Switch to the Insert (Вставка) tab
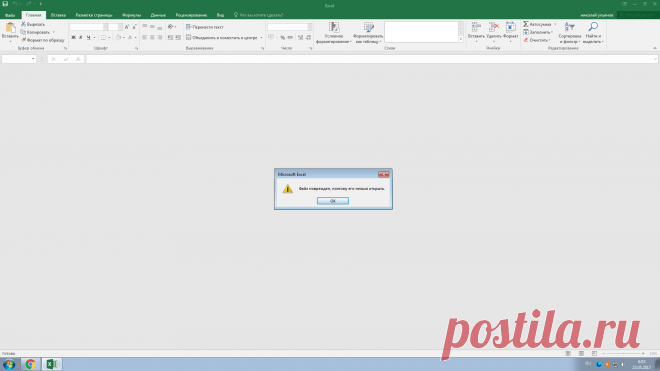 click(x=58, y=15)
